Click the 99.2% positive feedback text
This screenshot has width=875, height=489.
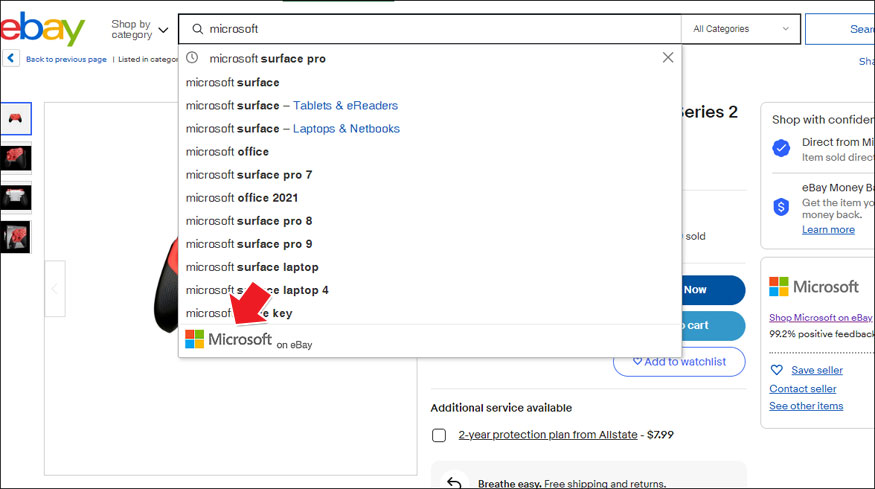pos(821,334)
